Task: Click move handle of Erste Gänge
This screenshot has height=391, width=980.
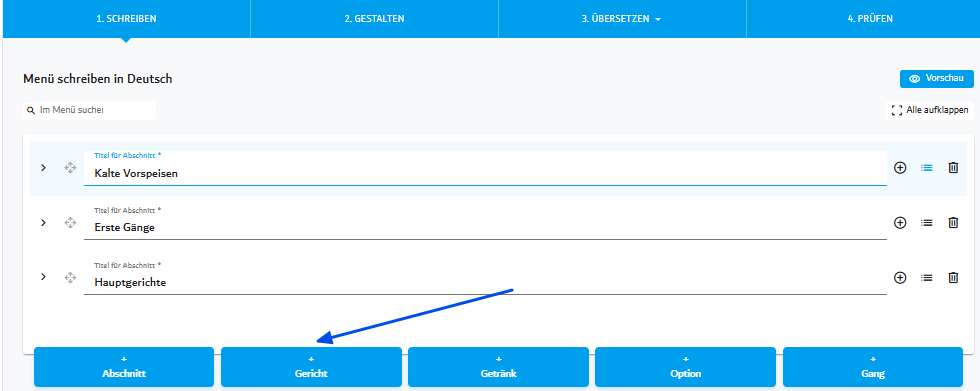Action: click(x=70, y=222)
